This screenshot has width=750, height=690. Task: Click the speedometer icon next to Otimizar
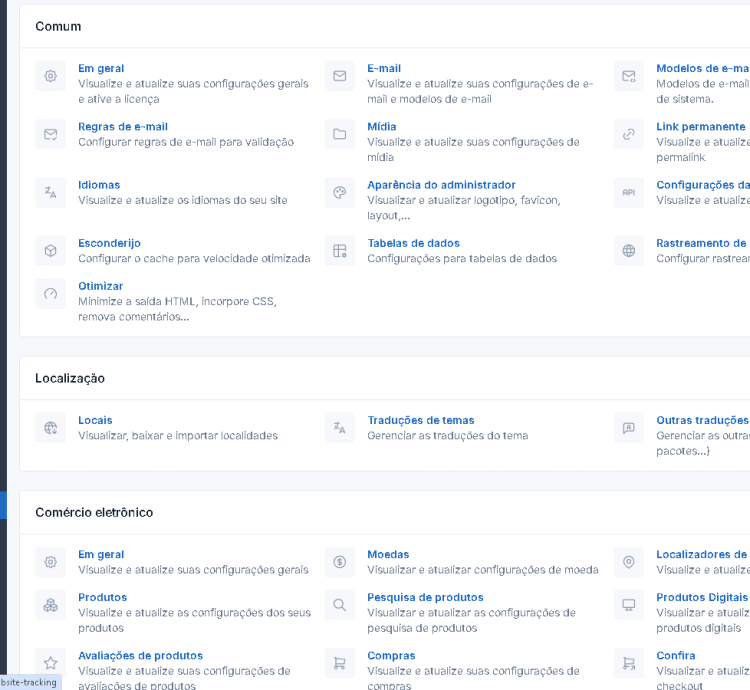click(50, 294)
